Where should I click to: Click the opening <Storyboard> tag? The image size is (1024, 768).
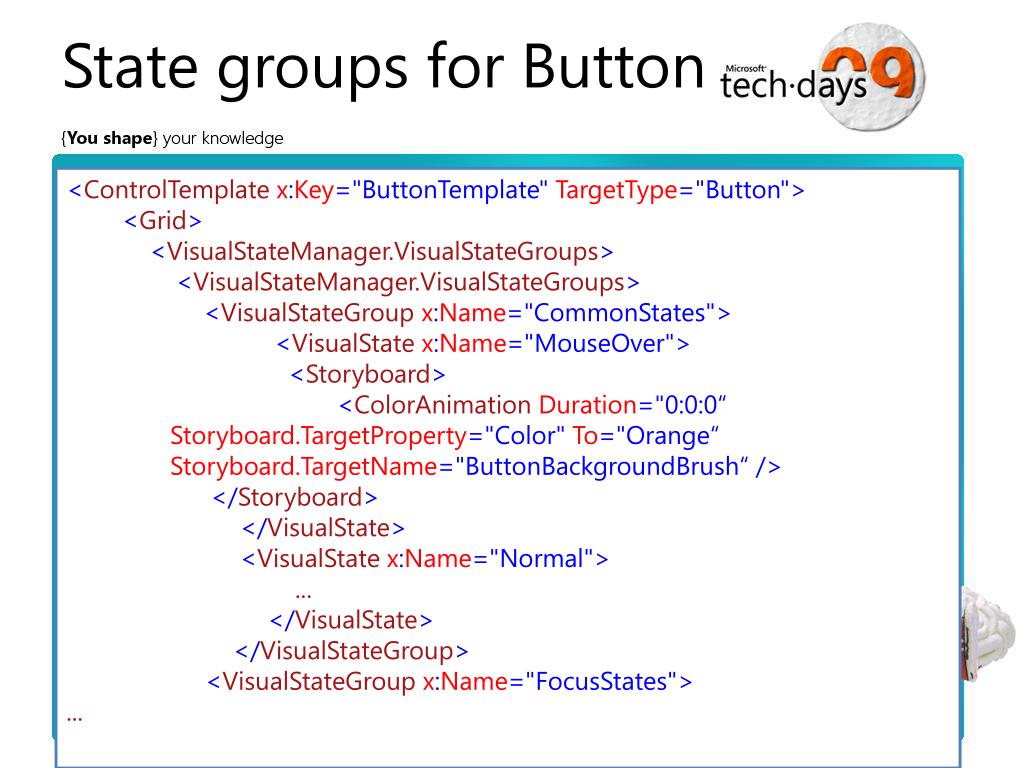[x=368, y=374]
